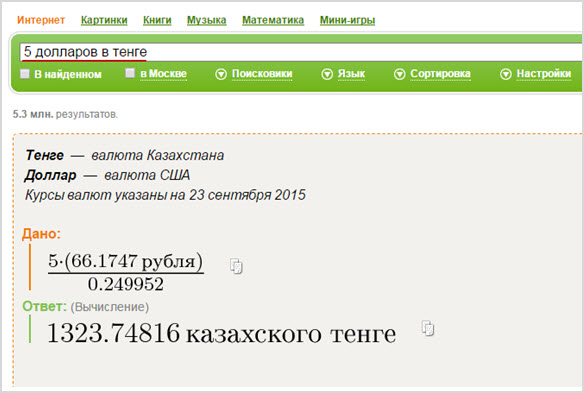
Task: Select the '5.3 млн. результатов' count text
Action: click(65, 114)
